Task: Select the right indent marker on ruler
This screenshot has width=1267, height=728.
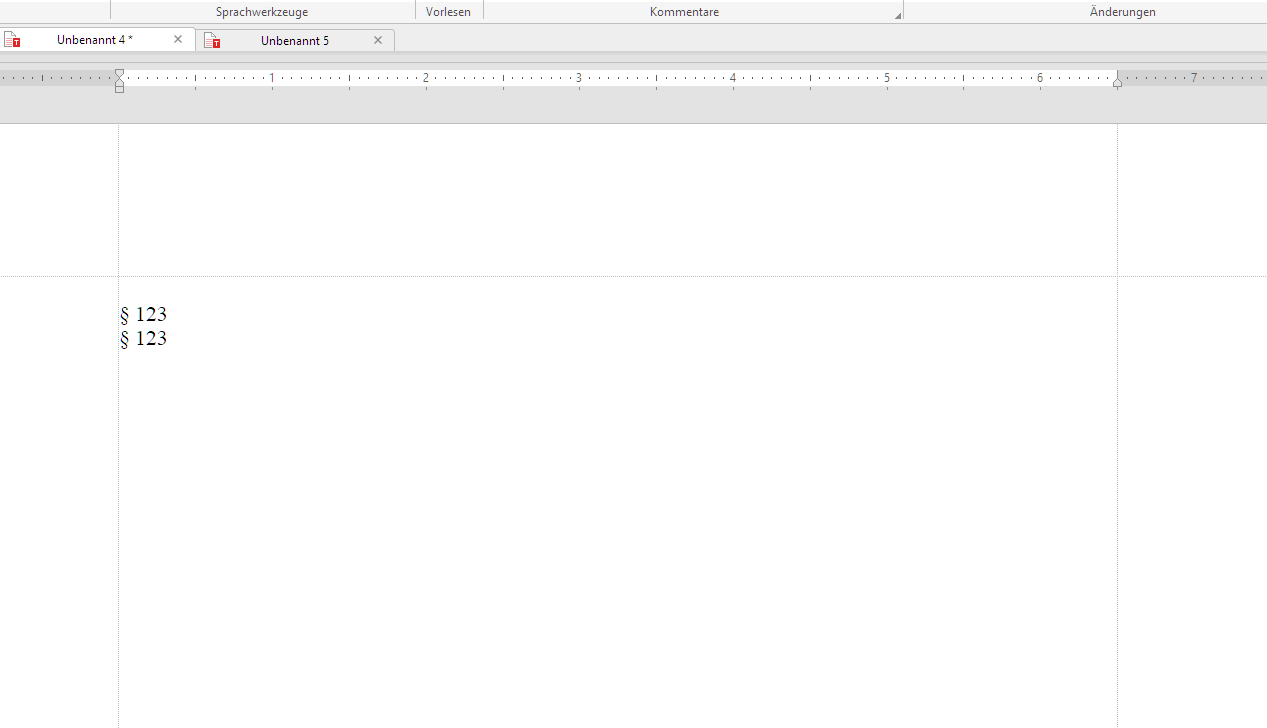Action: tap(1117, 83)
